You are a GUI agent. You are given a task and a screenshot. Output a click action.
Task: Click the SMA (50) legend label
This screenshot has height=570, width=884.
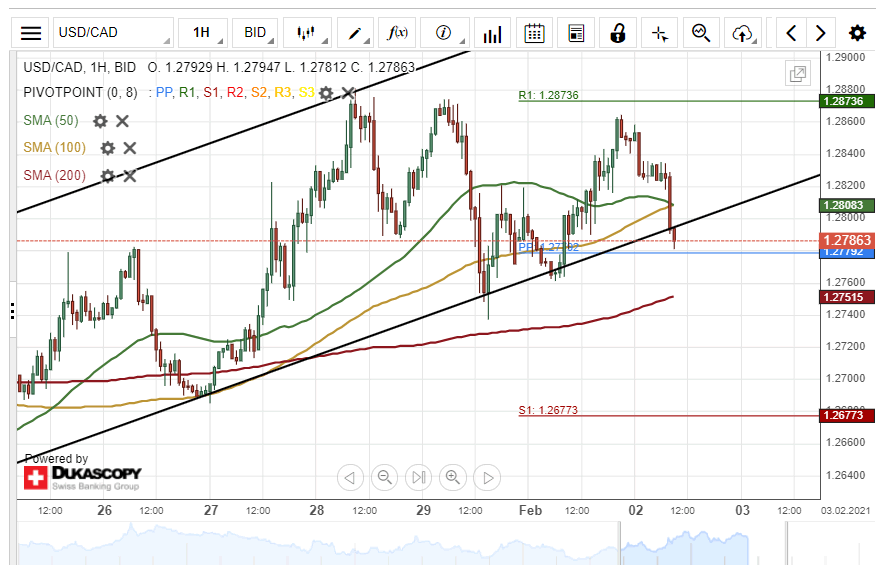pos(51,121)
